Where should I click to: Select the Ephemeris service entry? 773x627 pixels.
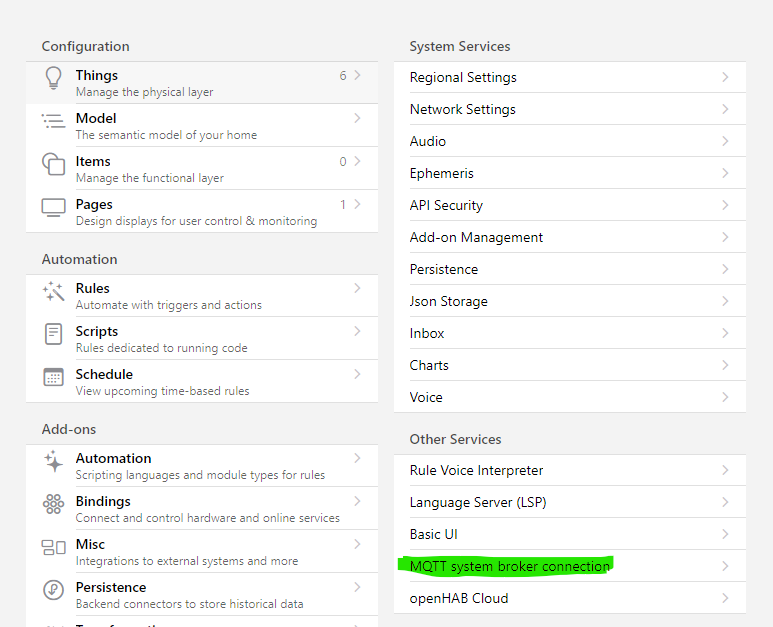pyautogui.click(x=441, y=173)
